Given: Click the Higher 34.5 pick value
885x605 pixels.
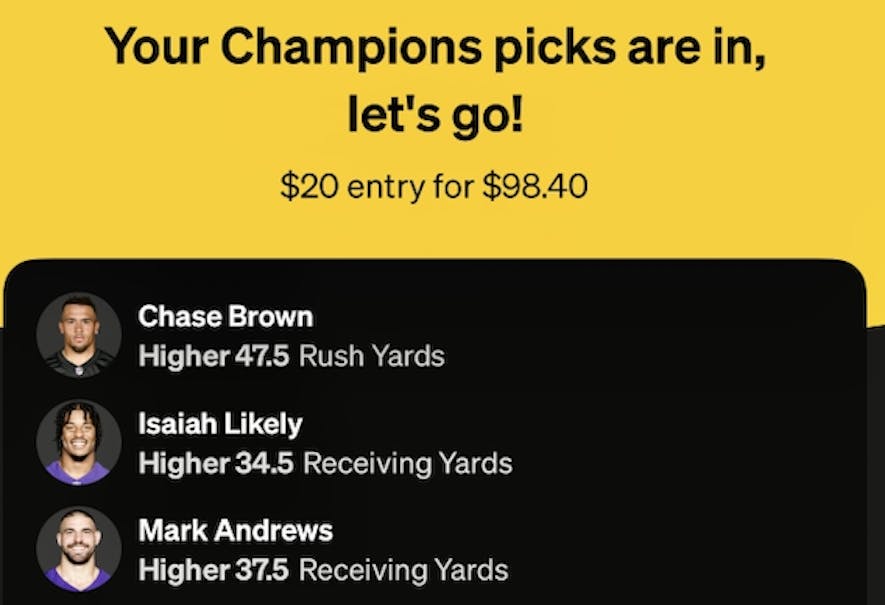Looking at the screenshot, I should point(215,464).
